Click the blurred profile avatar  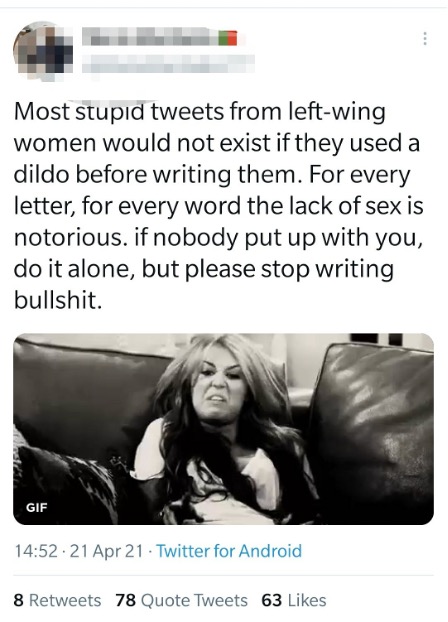coord(43,51)
